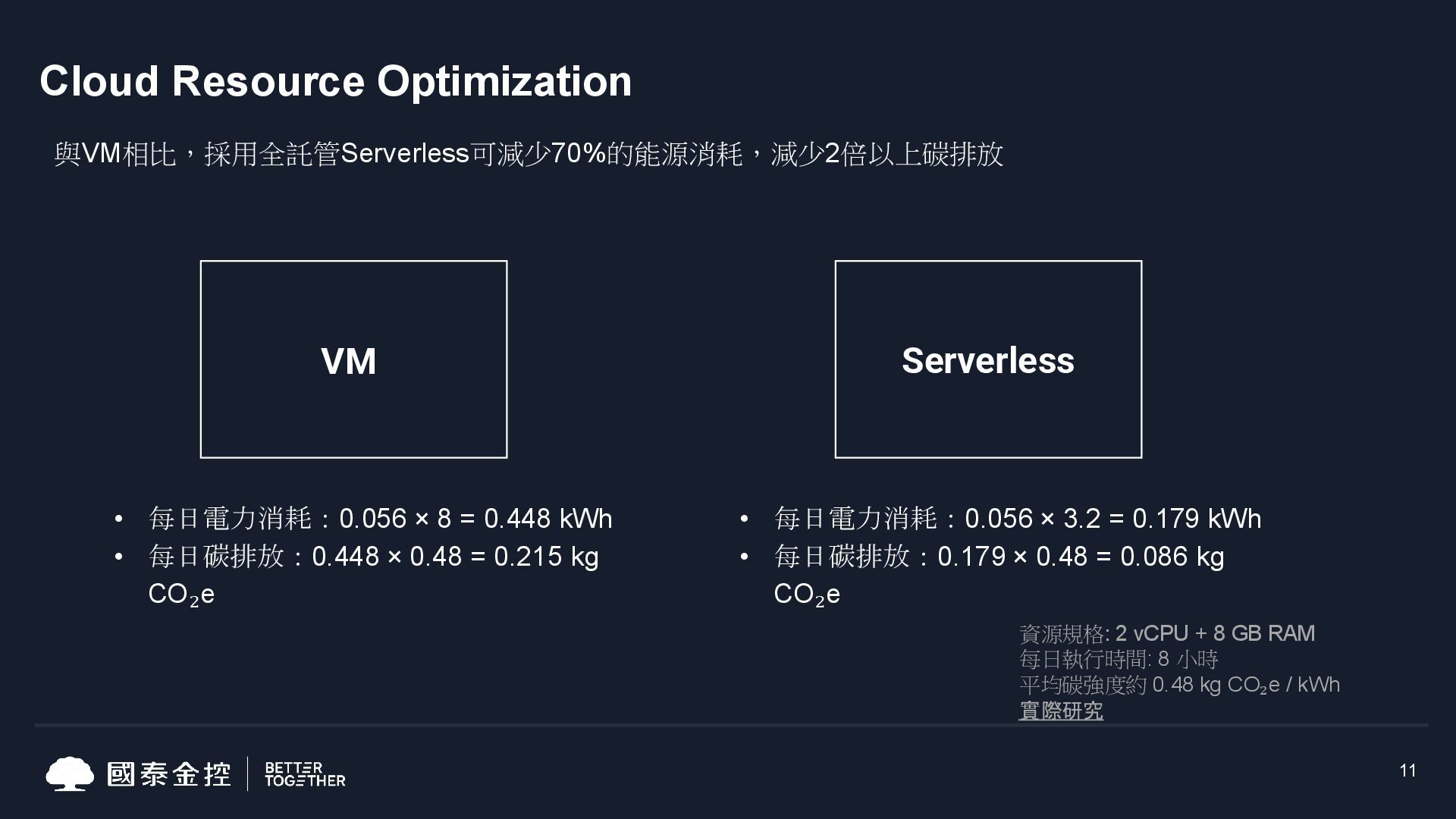Click the BETTER TOGETHER logo
Viewport: 1456px width, 819px height.
click(x=305, y=774)
